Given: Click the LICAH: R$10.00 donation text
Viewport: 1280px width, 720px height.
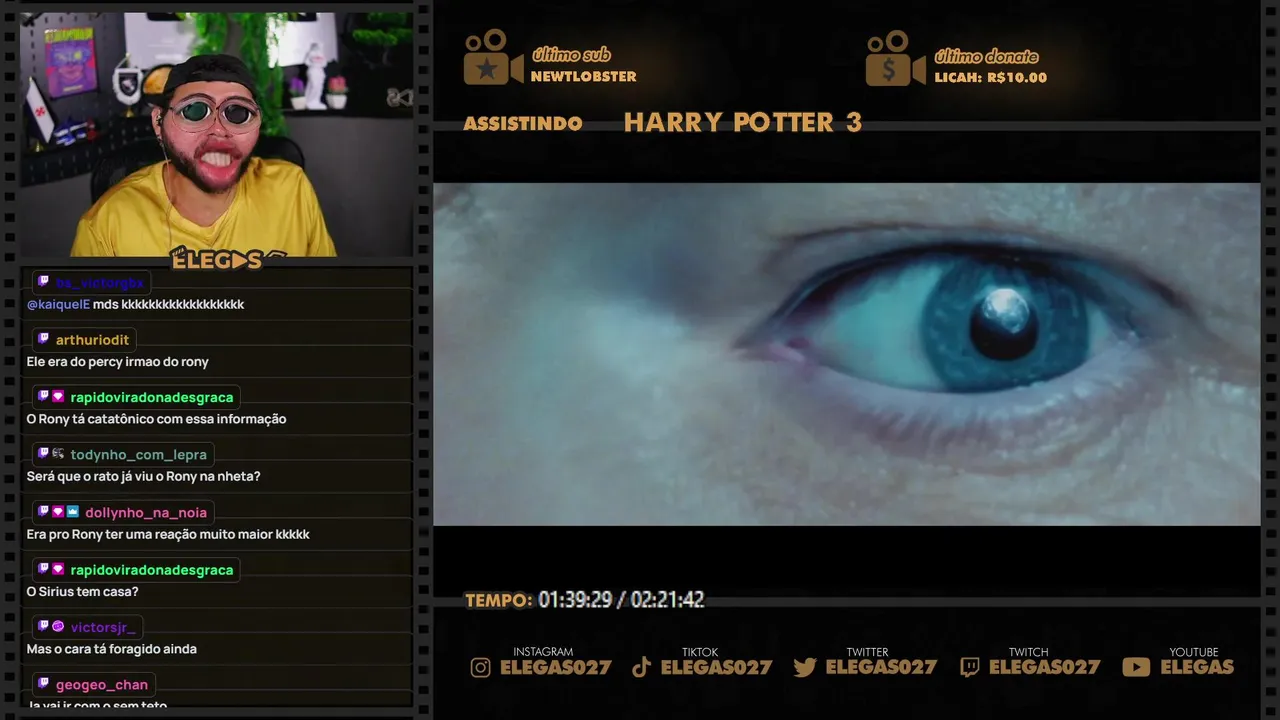Looking at the screenshot, I should (991, 78).
